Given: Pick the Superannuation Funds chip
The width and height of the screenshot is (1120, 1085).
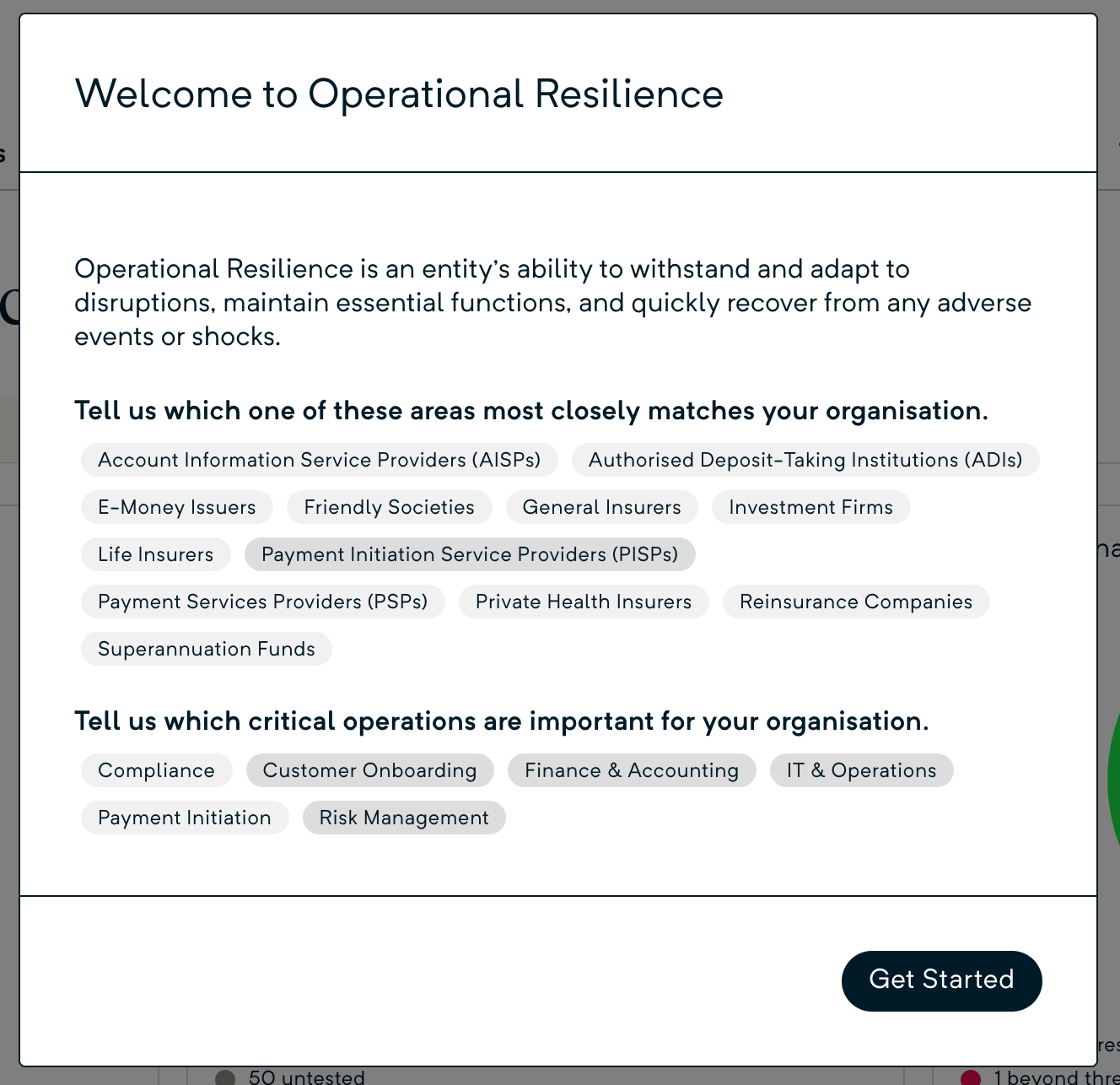Looking at the screenshot, I should pos(206,649).
